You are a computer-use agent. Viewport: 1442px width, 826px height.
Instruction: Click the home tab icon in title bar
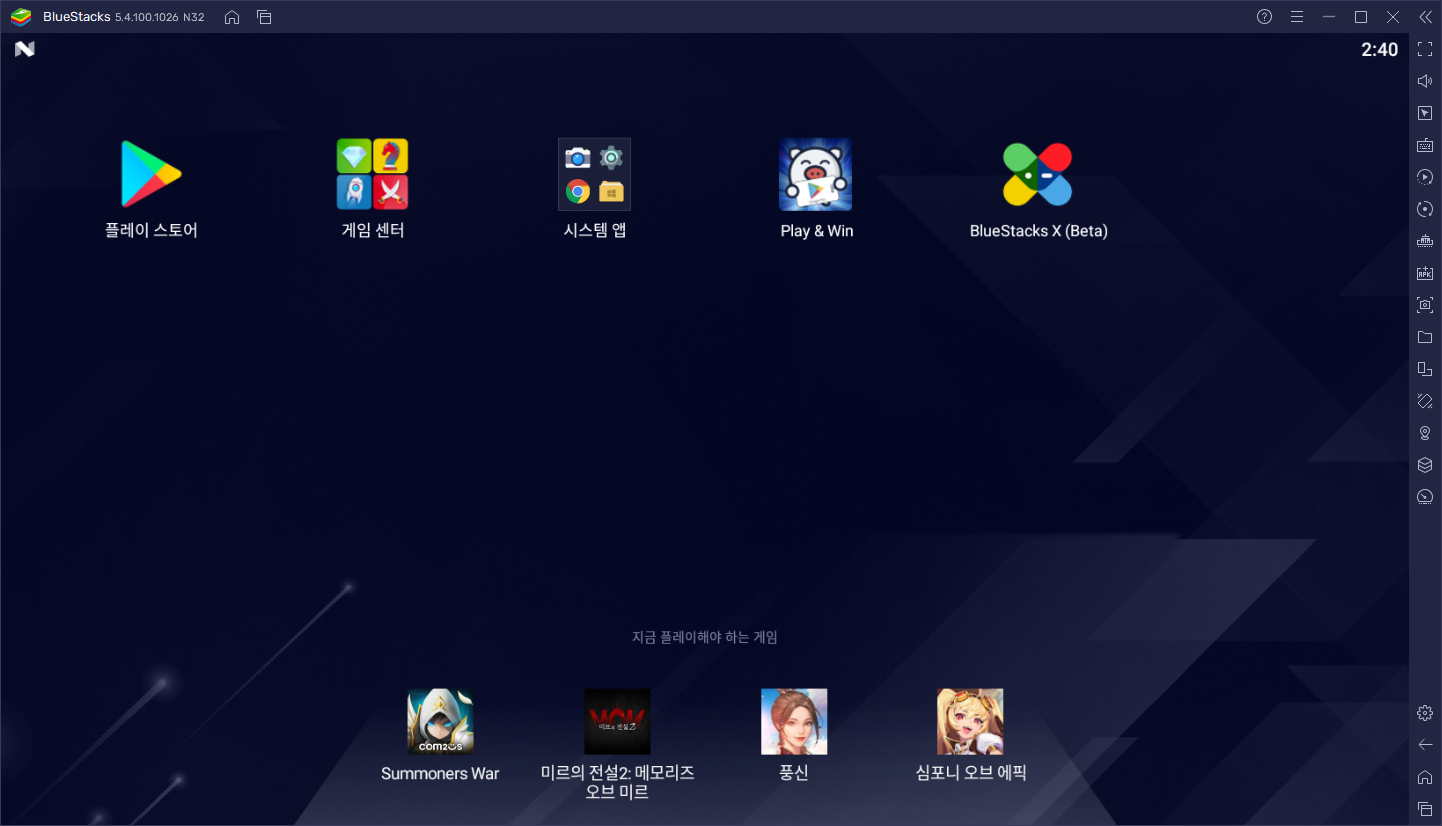coord(232,17)
